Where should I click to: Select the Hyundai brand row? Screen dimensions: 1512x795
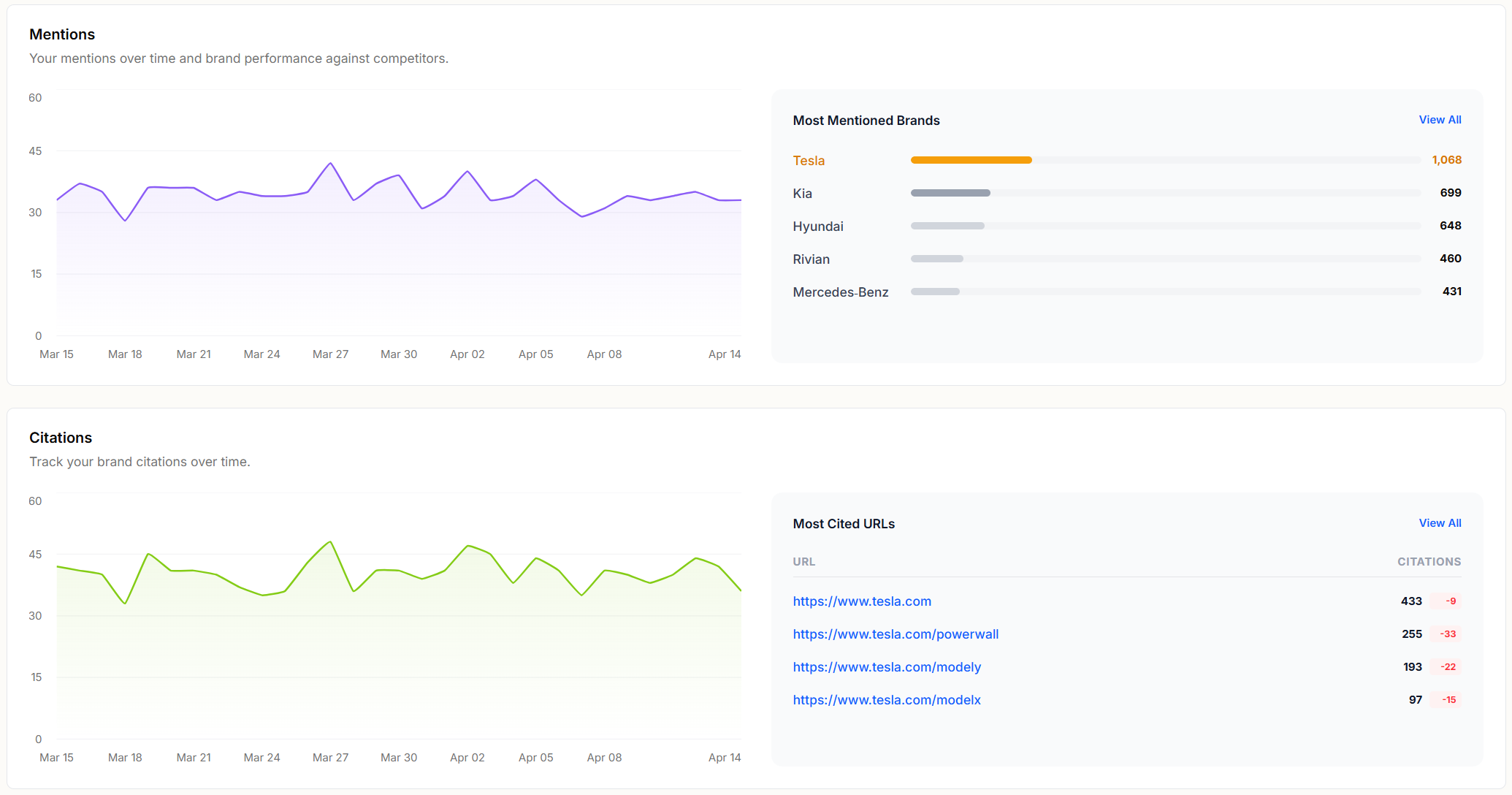tap(817, 227)
